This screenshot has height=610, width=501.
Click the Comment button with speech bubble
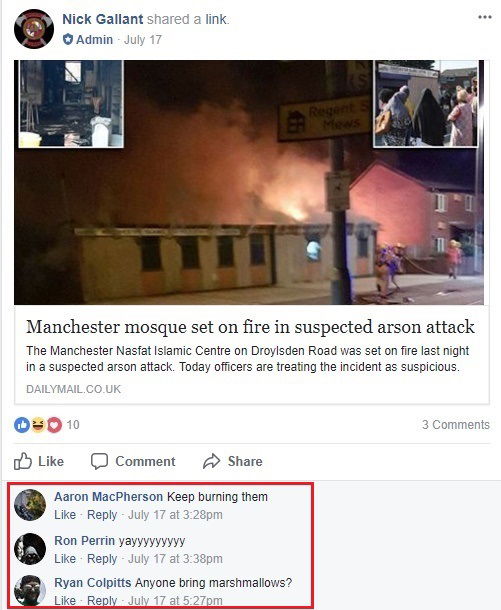[x=133, y=461]
